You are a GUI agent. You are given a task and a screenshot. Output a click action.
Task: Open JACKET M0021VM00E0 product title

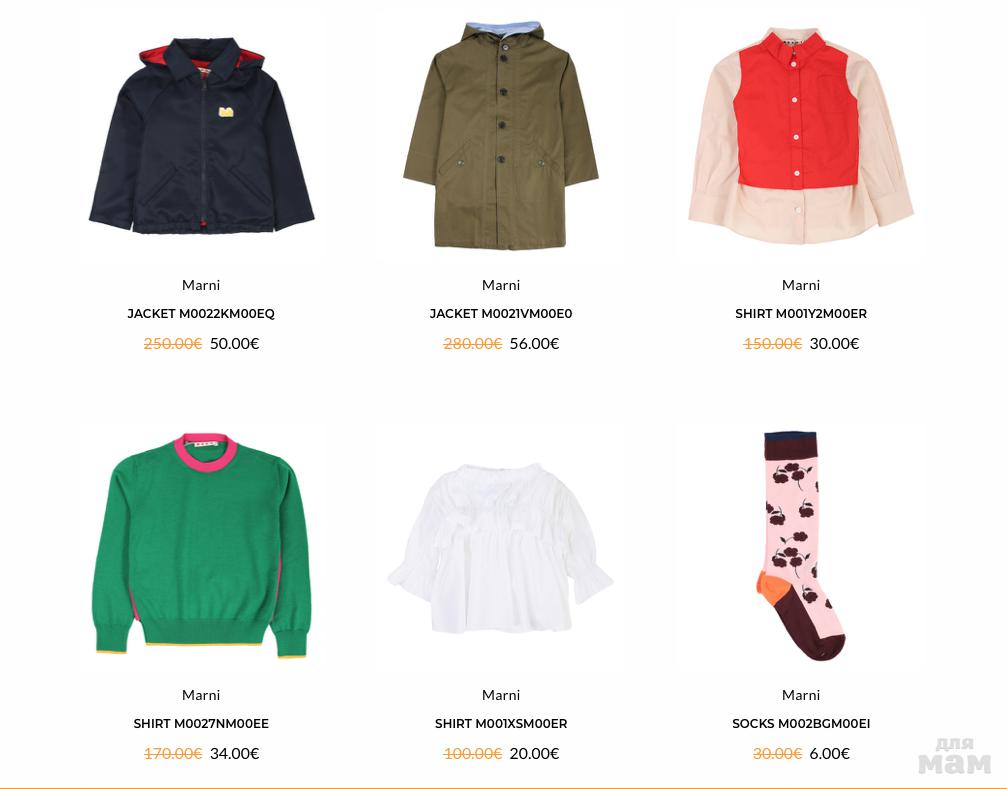click(501, 314)
